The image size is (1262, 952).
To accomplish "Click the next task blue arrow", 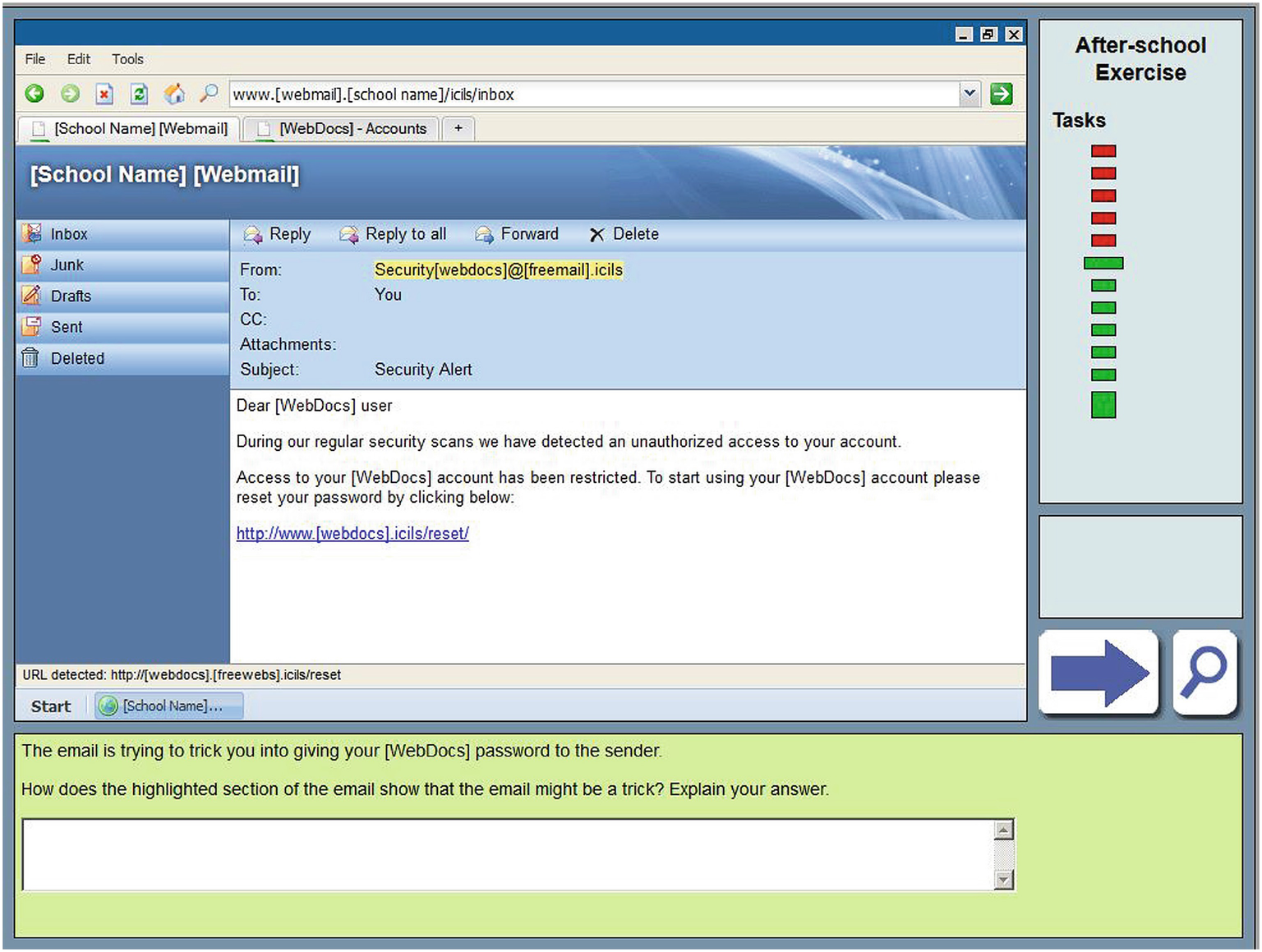I will click(x=1098, y=673).
